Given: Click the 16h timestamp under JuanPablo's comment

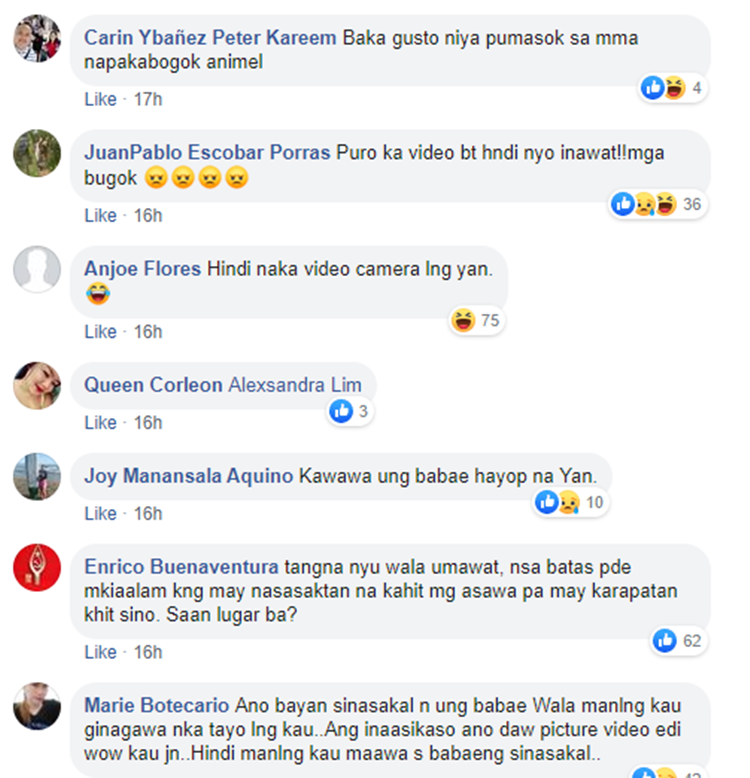Looking at the screenshot, I should (148, 215).
